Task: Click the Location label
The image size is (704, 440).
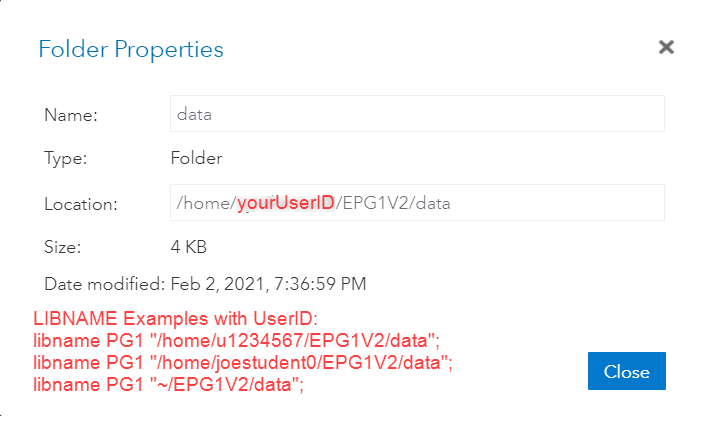Action: tap(81, 204)
